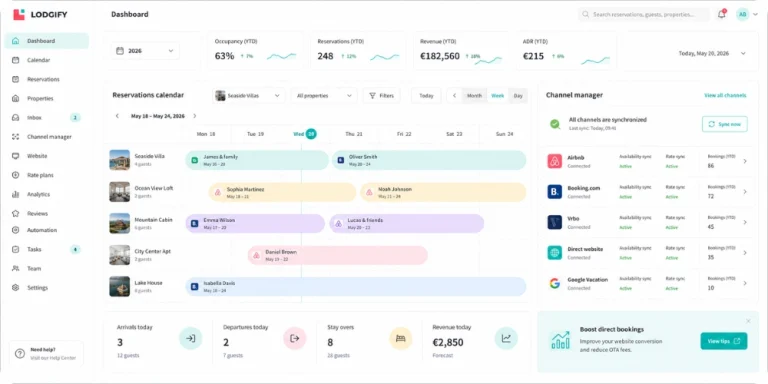Open Dashboard in the sidebar

click(x=47, y=41)
